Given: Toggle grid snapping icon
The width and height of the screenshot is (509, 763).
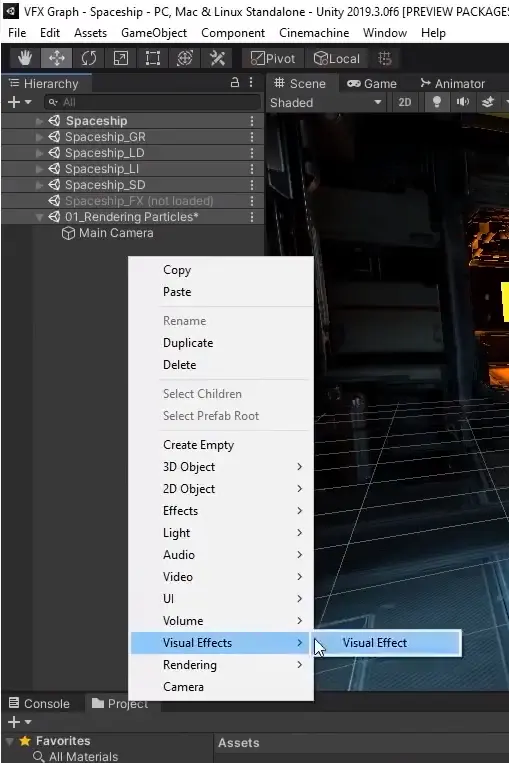Looking at the screenshot, I should (385, 58).
